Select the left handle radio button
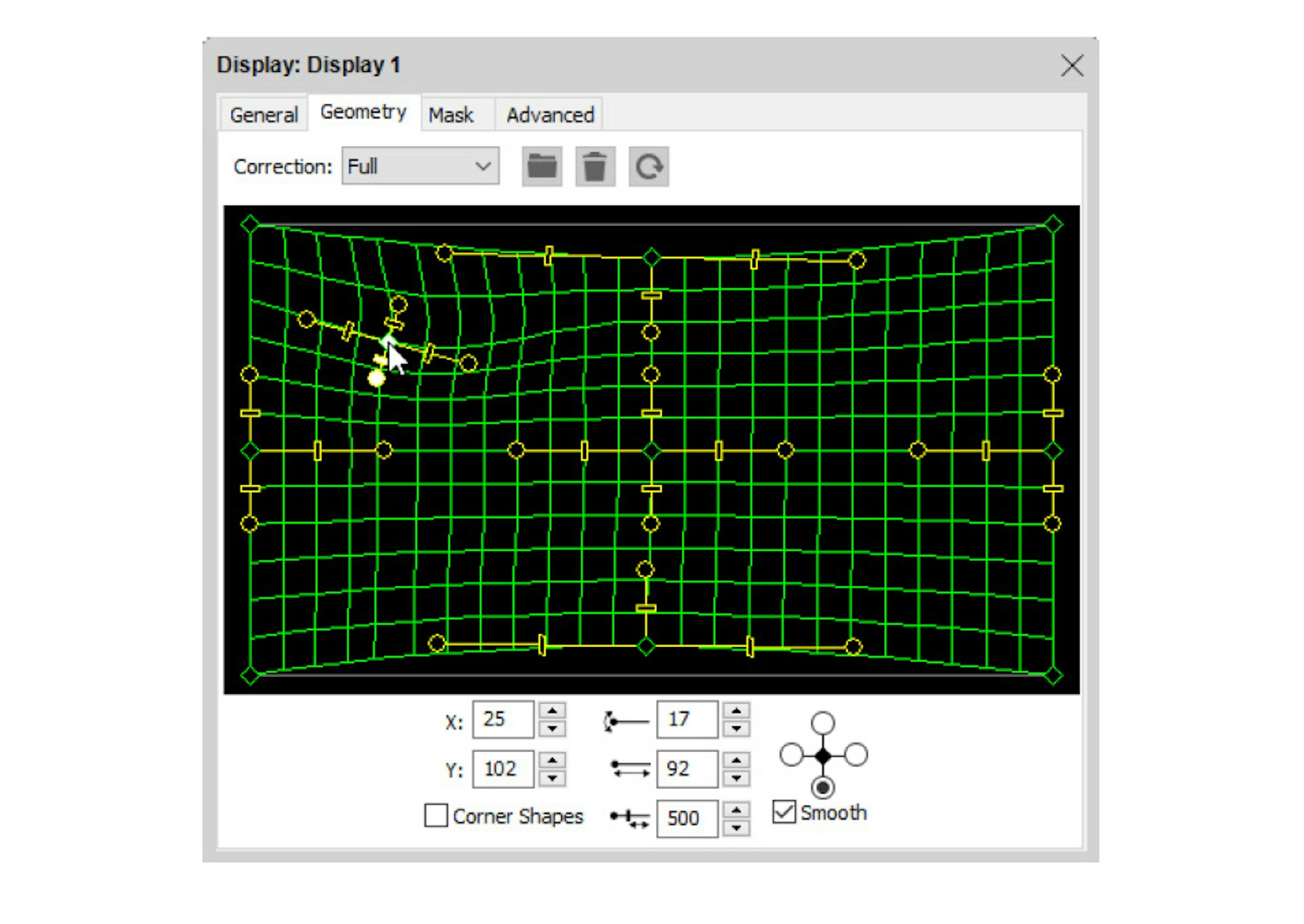Viewport: 1304px width, 924px height. [791, 755]
